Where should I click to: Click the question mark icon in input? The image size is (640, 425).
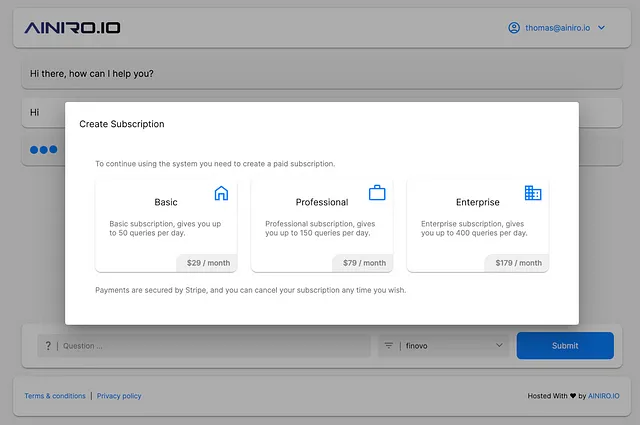tap(48, 346)
